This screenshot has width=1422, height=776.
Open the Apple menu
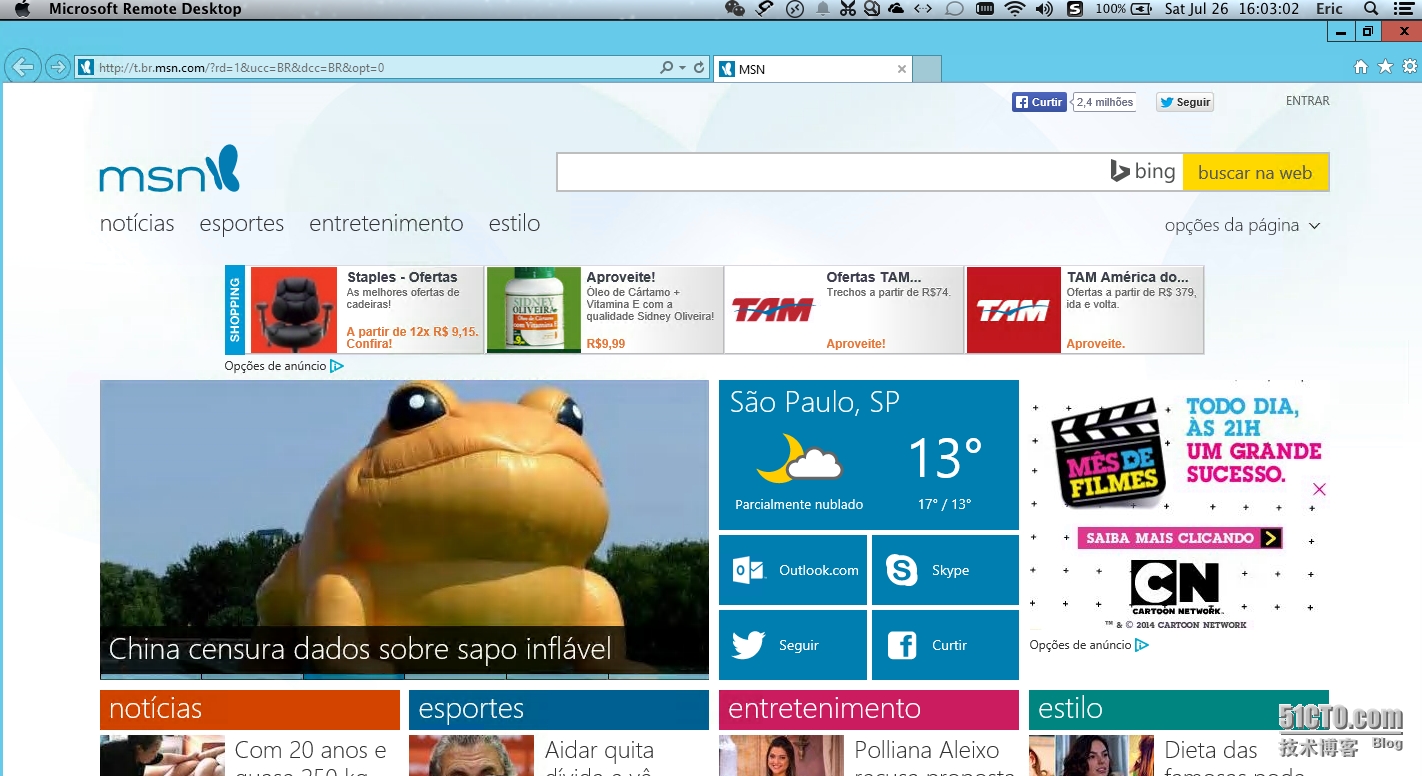tap(23, 9)
